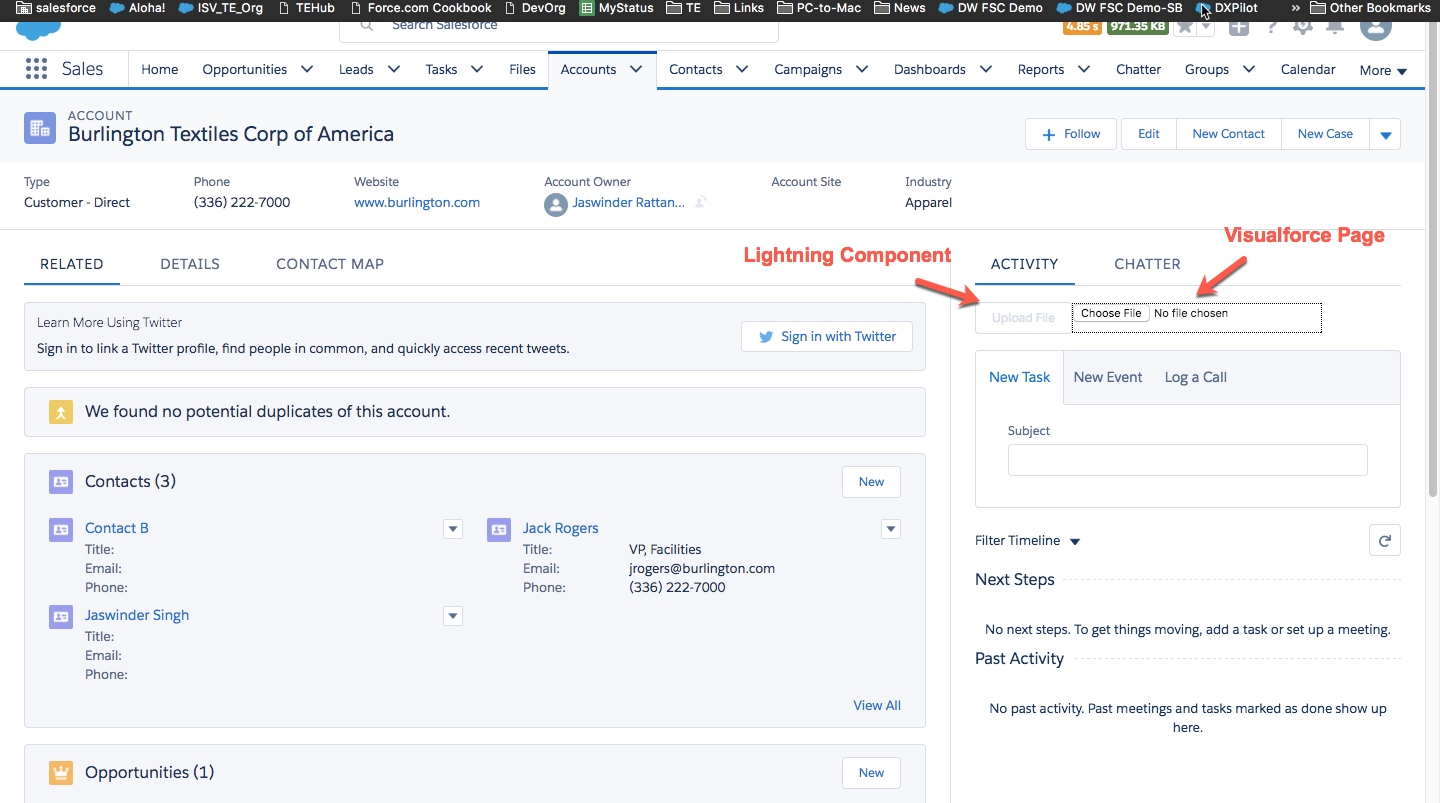The width and height of the screenshot is (1440, 803).
Task: Click the Follow button
Action: pyautogui.click(x=1071, y=134)
